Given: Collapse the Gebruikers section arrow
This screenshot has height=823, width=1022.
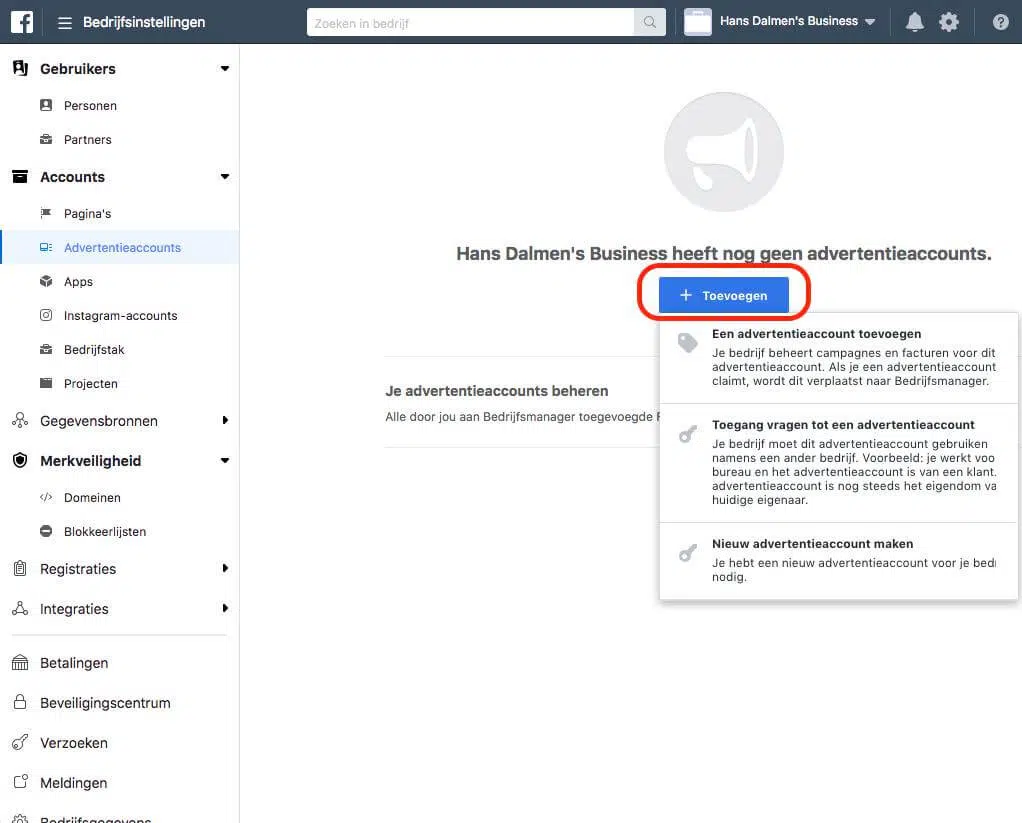Looking at the screenshot, I should point(224,69).
